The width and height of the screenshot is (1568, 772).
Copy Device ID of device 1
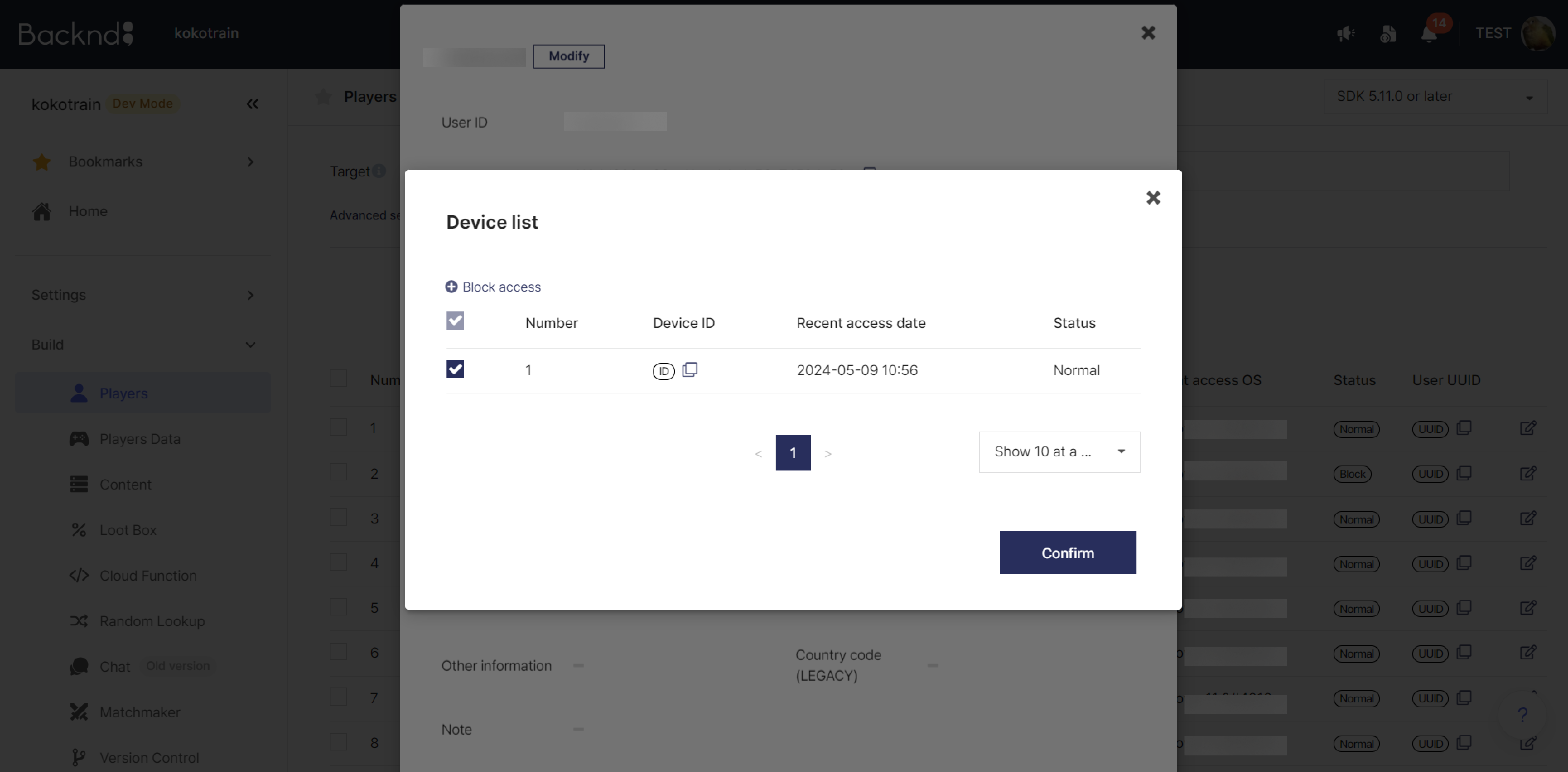690,370
